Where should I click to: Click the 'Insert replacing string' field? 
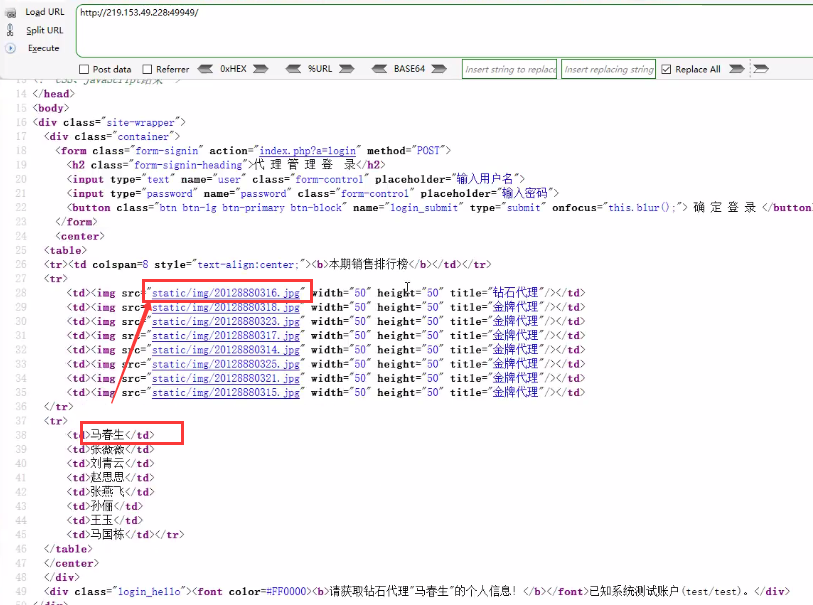click(608, 69)
